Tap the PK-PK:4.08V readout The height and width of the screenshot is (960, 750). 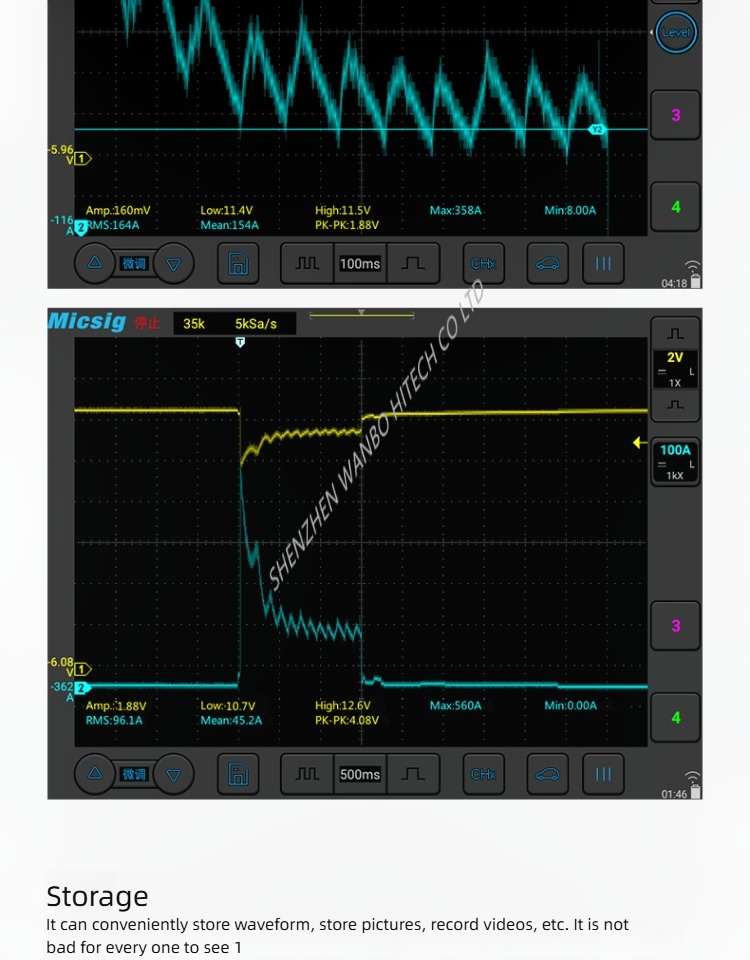(347, 721)
